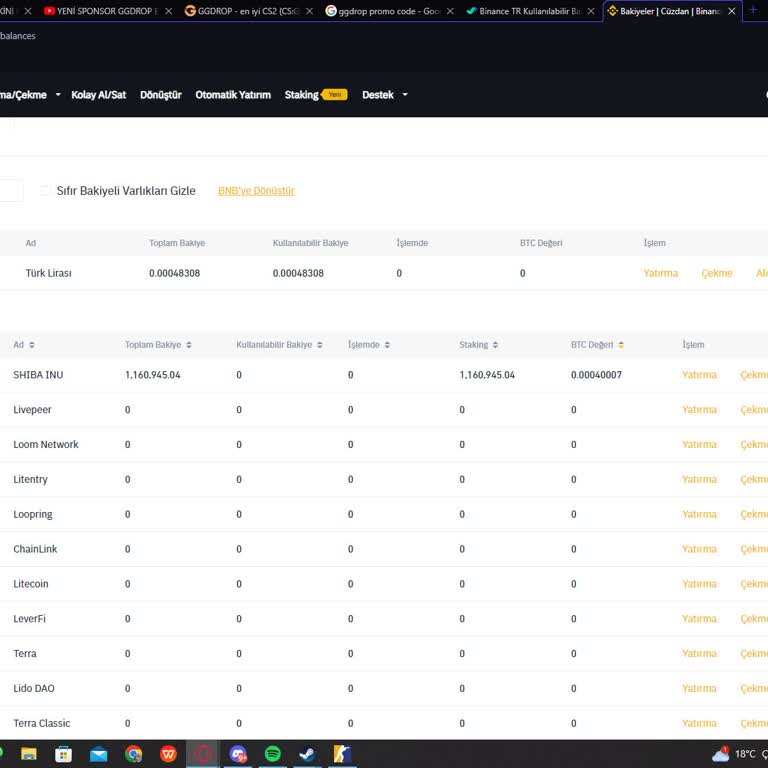
Task: Close the YENİ SPONSOR GGDROP tab
Action: (168, 11)
